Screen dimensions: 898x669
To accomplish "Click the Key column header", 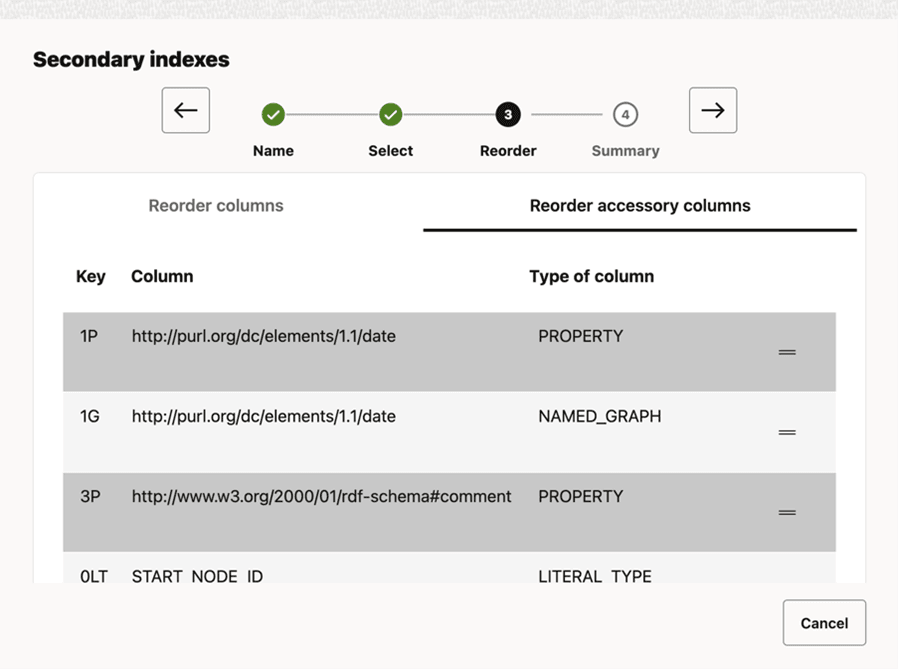I will point(91,277).
